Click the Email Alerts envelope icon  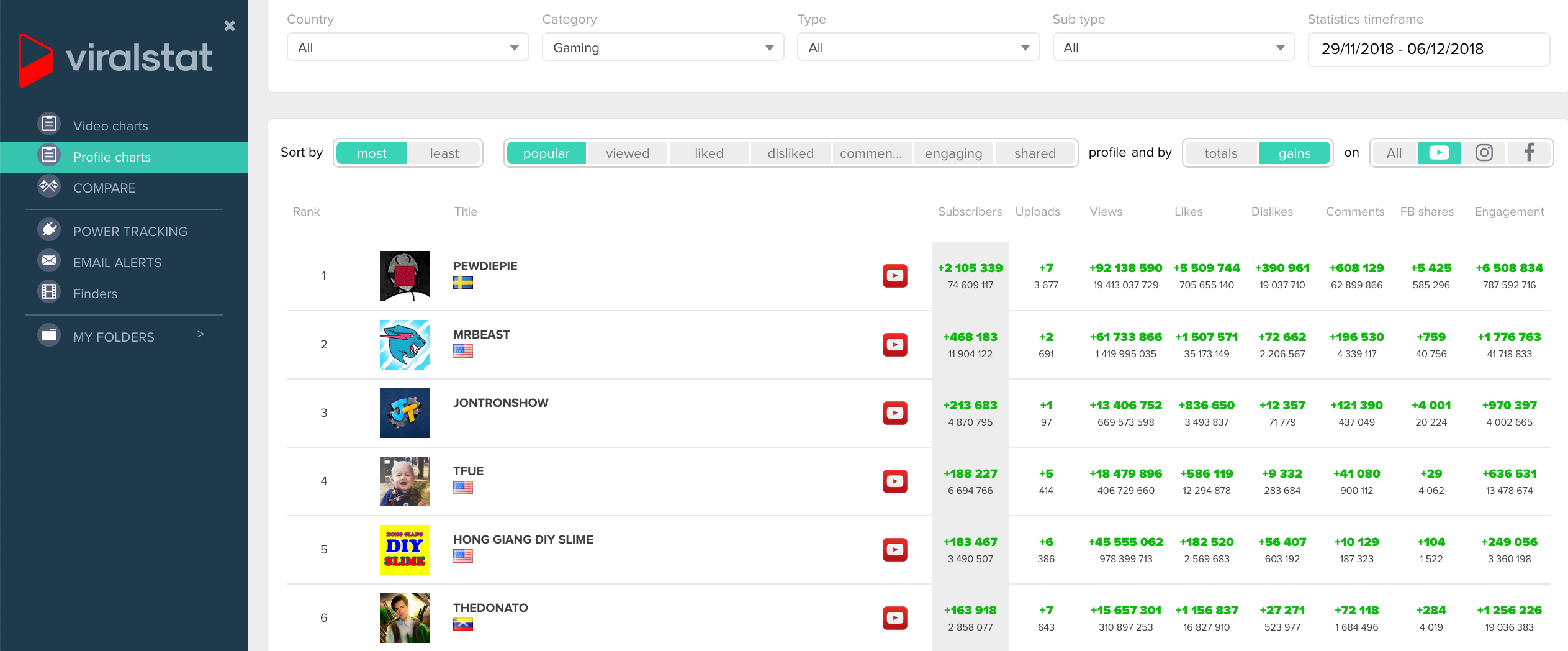tap(49, 261)
